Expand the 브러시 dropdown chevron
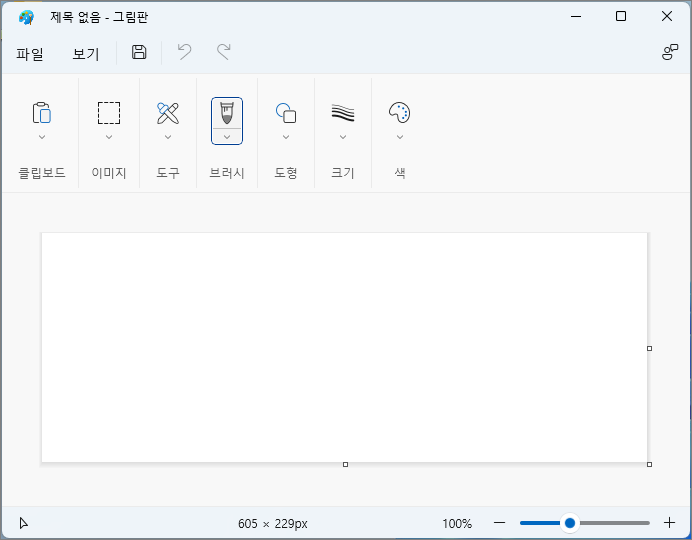The height and width of the screenshot is (540, 692). (227, 137)
